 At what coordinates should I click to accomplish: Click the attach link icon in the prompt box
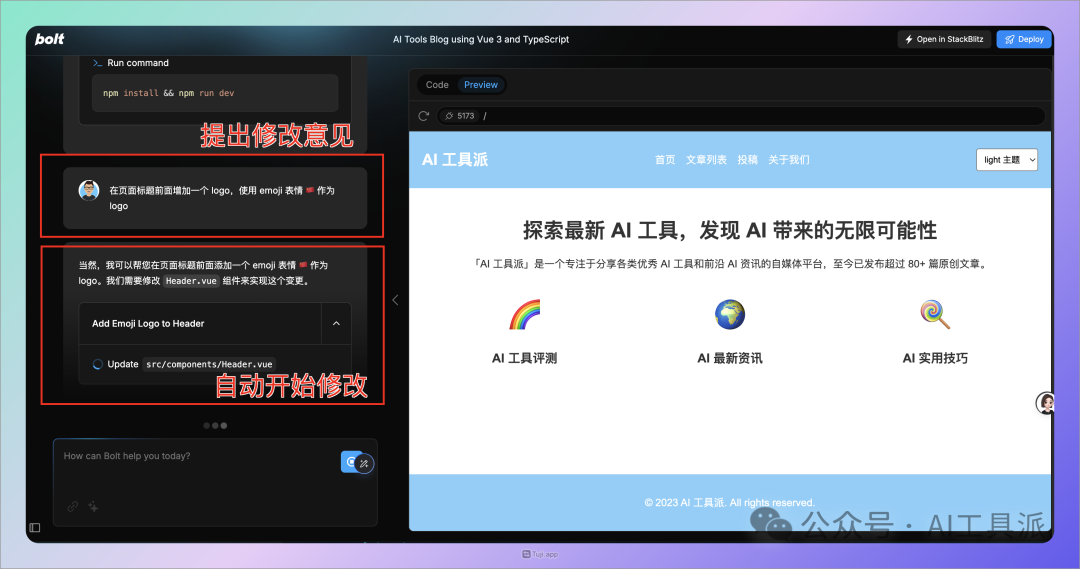click(72, 507)
